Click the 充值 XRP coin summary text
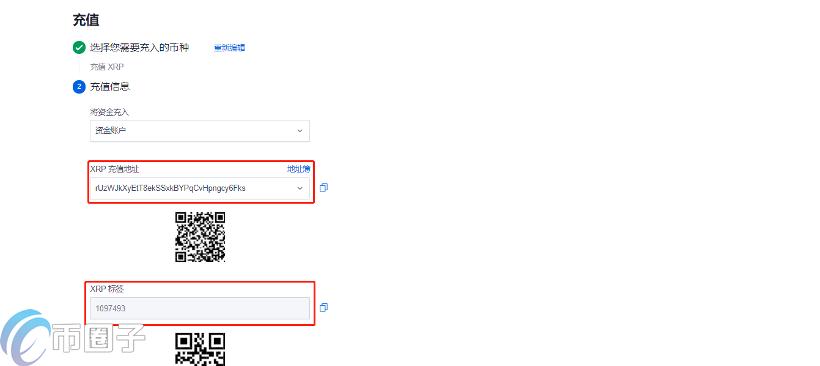The image size is (820, 366). tap(107, 67)
